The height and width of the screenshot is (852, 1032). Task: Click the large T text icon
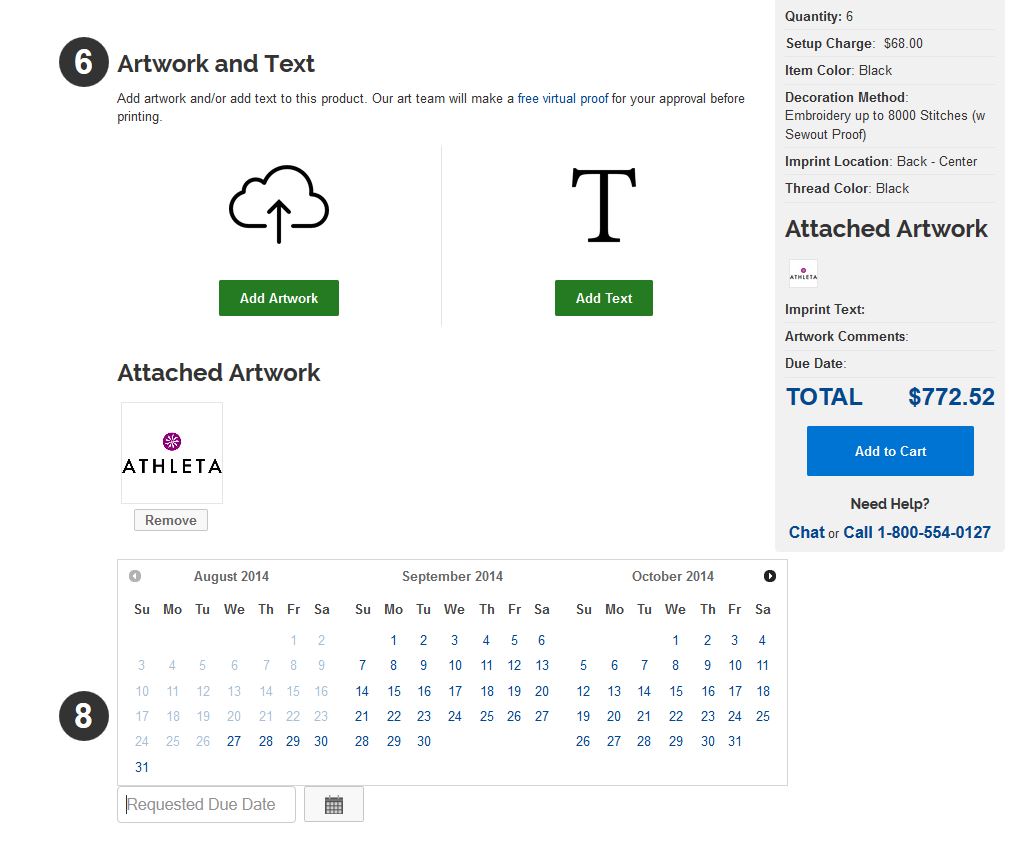click(x=603, y=206)
